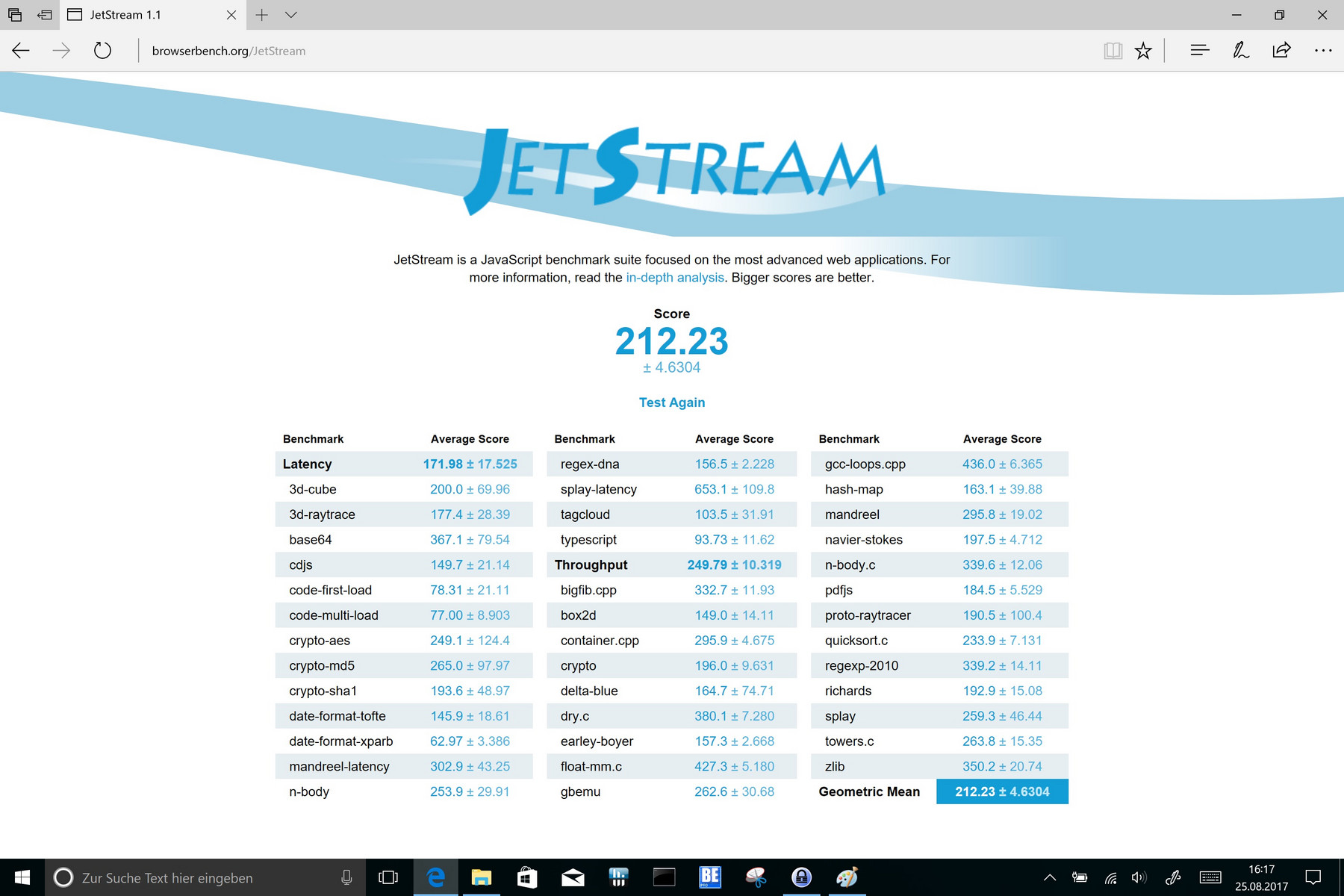The height and width of the screenshot is (896, 1344).
Task: Open Edge browser on taskbar
Action: [435, 877]
